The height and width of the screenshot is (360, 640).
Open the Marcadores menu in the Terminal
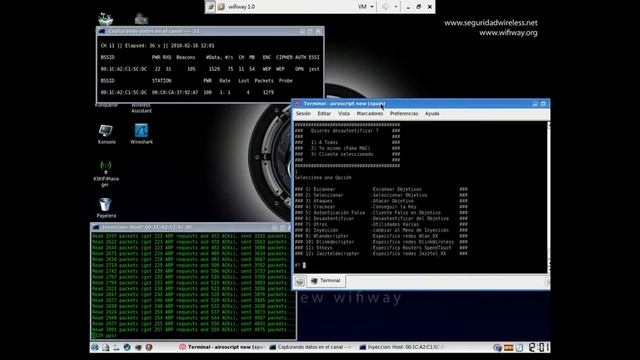tap(370, 113)
